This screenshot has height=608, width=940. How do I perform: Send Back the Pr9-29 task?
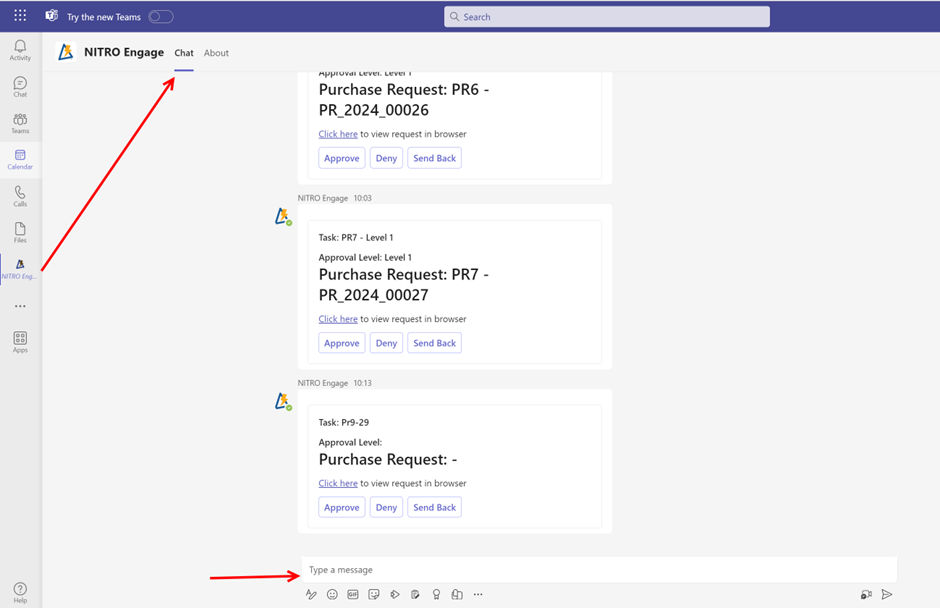click(434, 507)
